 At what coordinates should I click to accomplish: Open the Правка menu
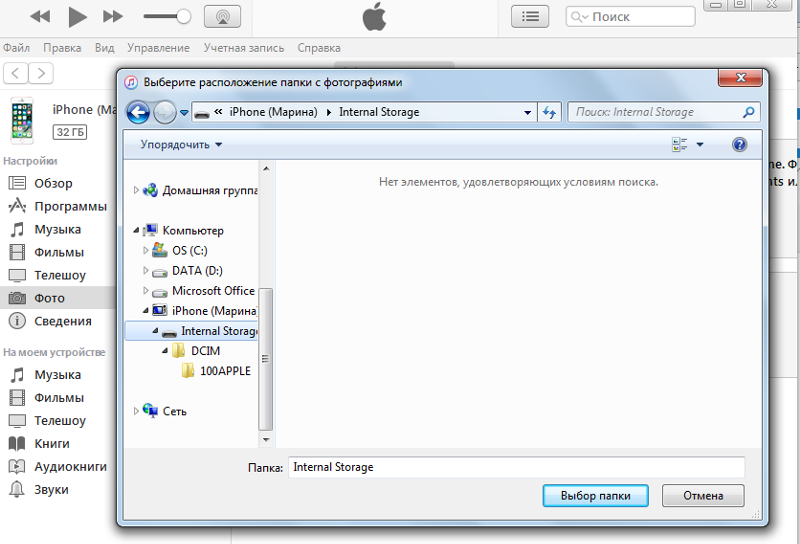click(62, 48)
